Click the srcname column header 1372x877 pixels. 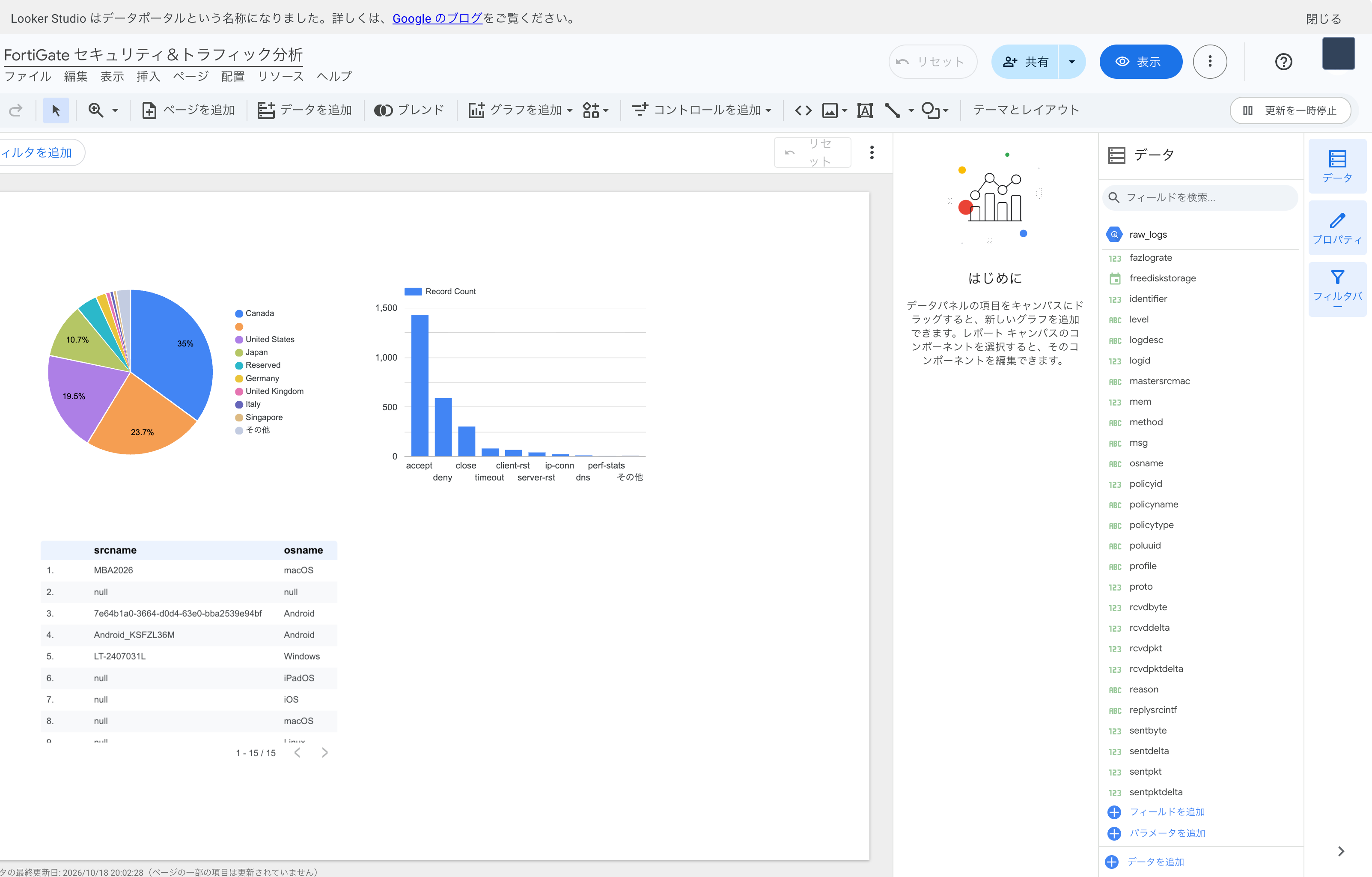point(115,550)
